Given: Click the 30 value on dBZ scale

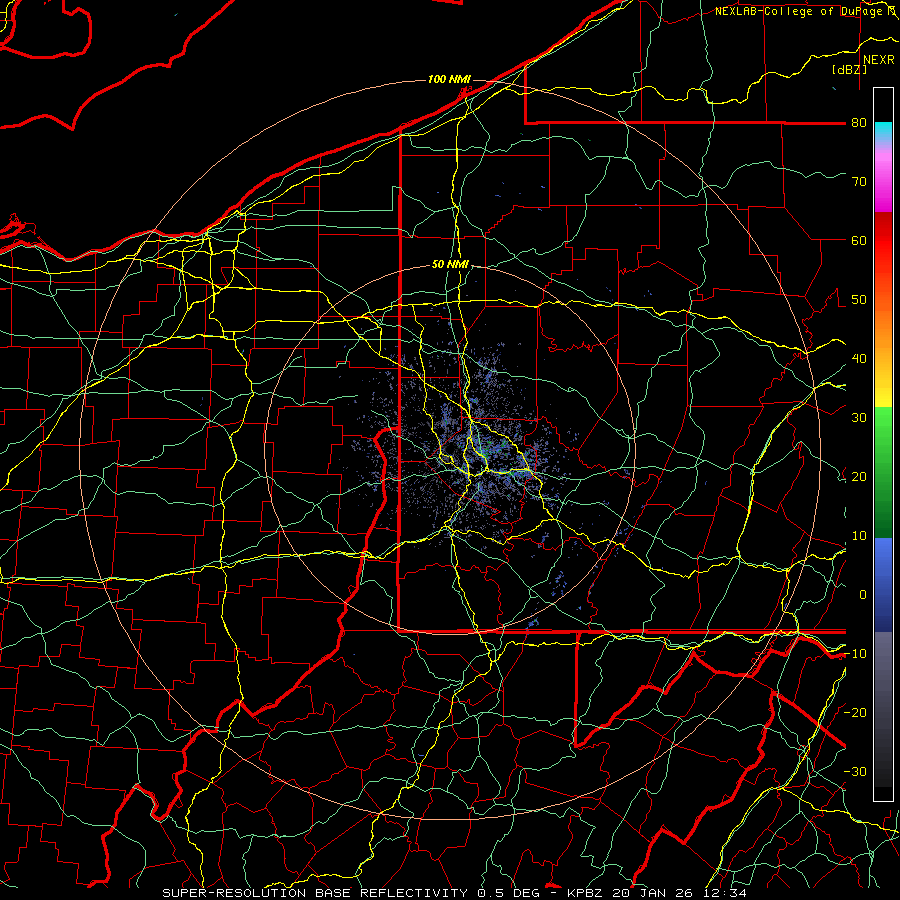Looking at the screenshot, I should click(x=859, y=418).
